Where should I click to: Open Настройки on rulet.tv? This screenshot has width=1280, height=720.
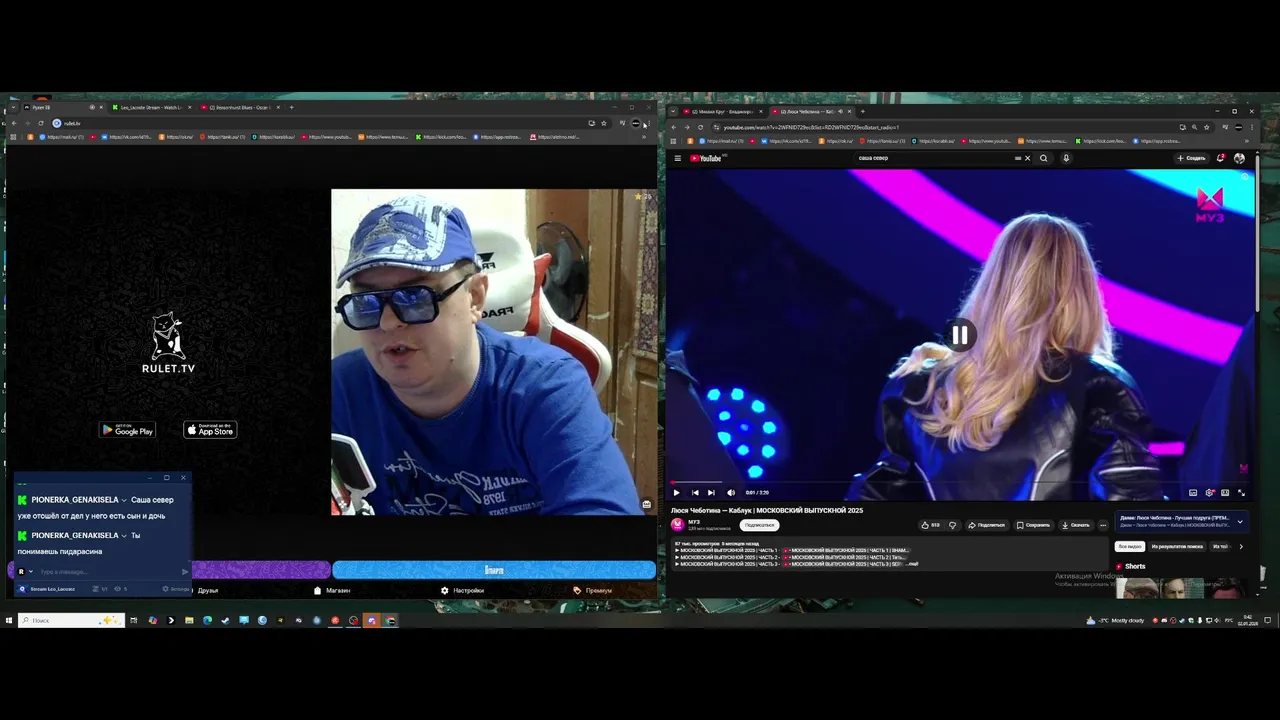pos(463,590)
